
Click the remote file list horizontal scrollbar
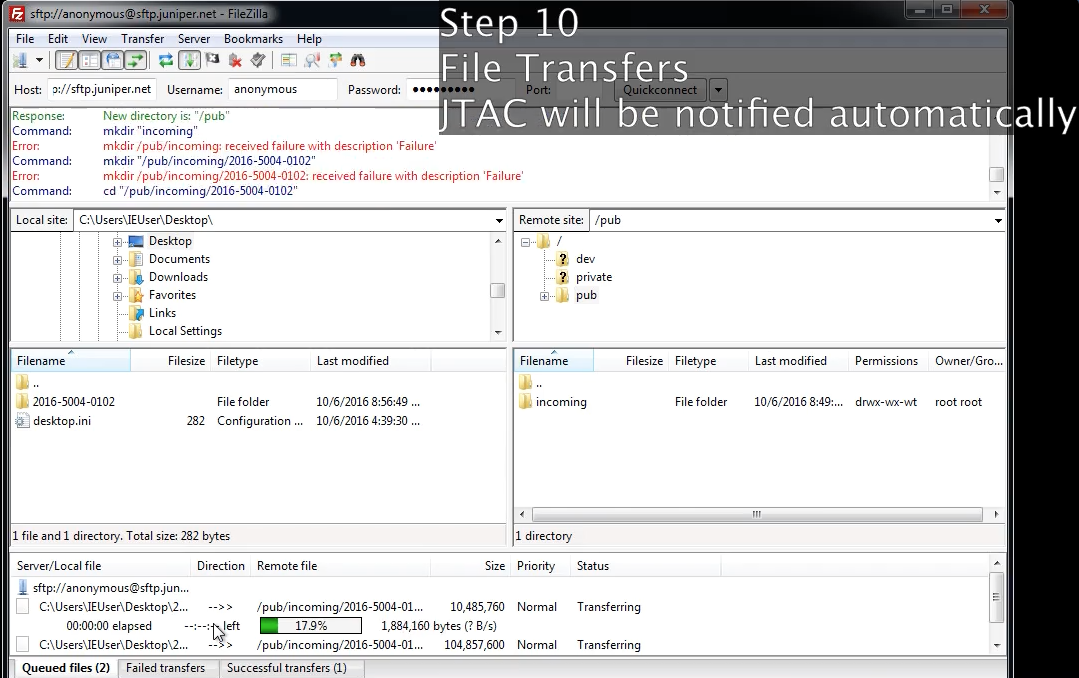(x=757, y=514)
